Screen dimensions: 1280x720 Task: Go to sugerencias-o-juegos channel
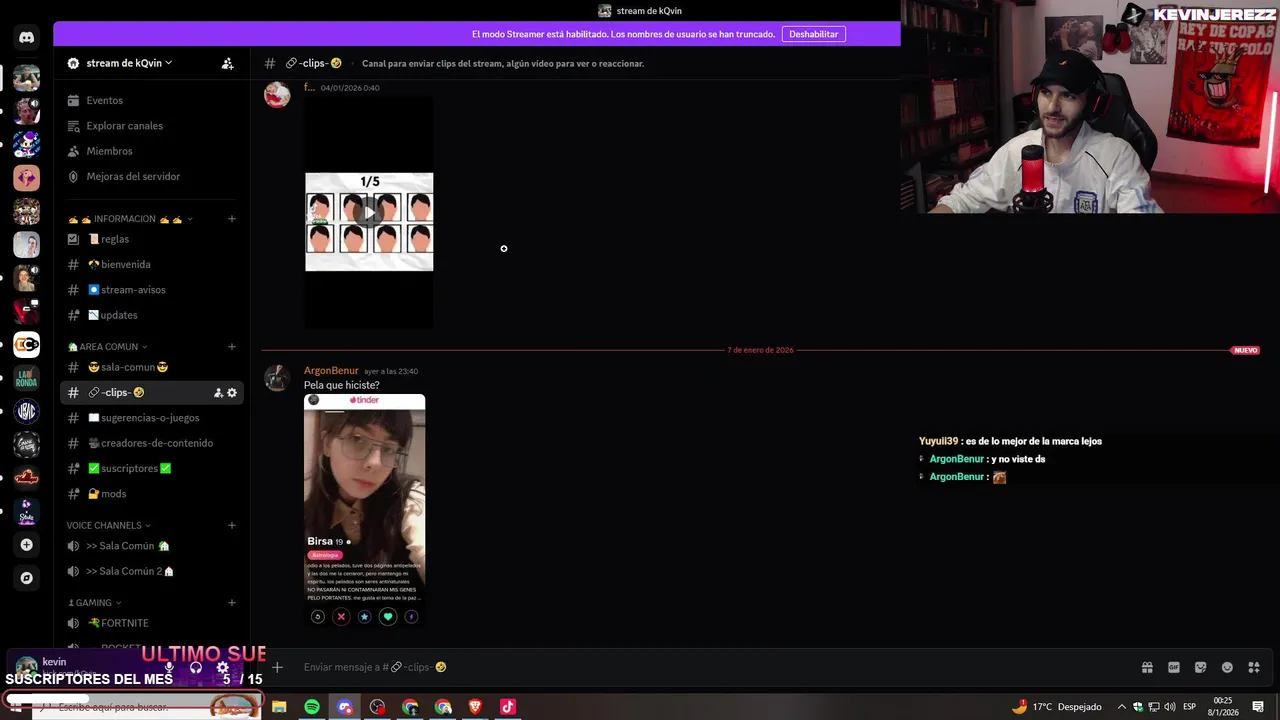(x=152, y=418)
